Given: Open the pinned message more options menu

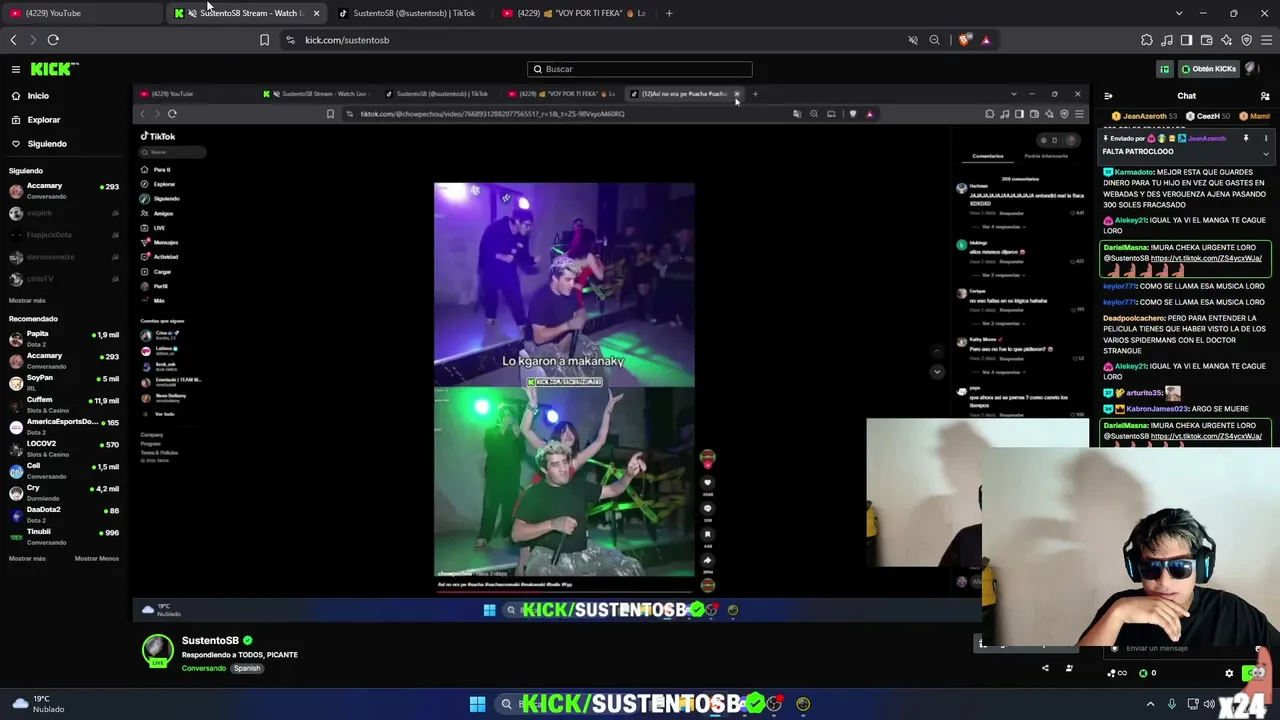Looking at the screenshot, I should click(1266, 139).
